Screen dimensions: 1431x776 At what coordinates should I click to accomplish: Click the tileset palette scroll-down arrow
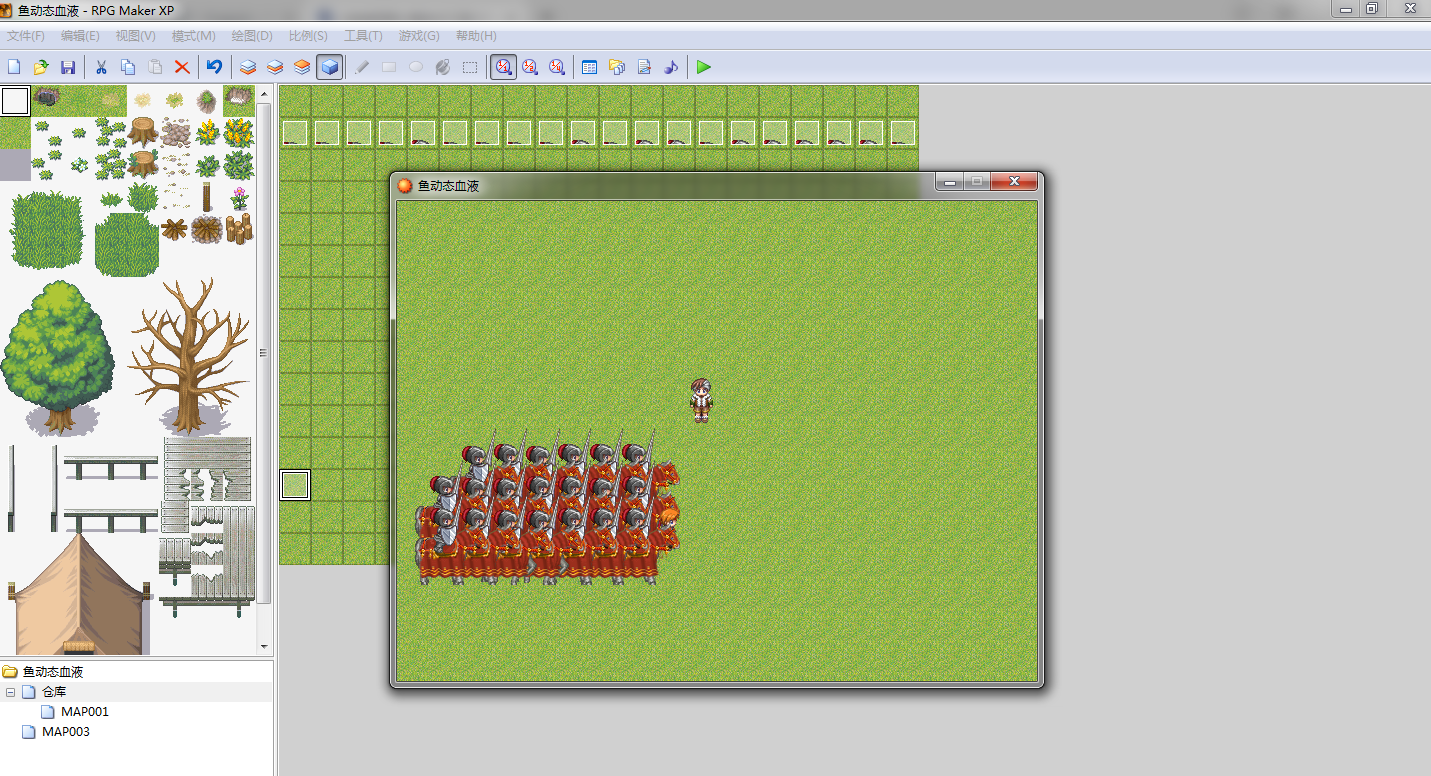[264, 648]
